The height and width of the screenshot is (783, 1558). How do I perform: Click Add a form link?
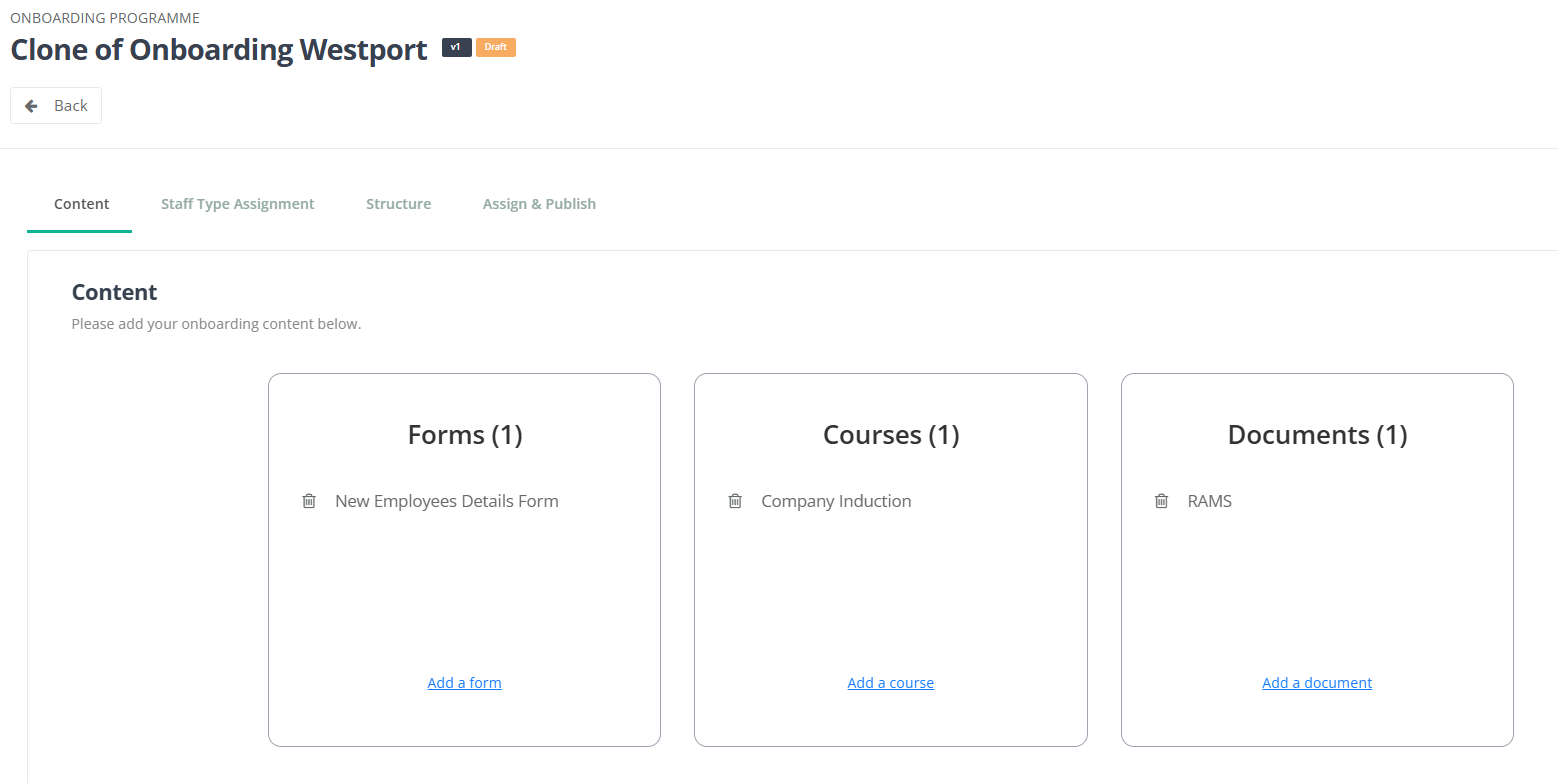click(x=464, y=682)
